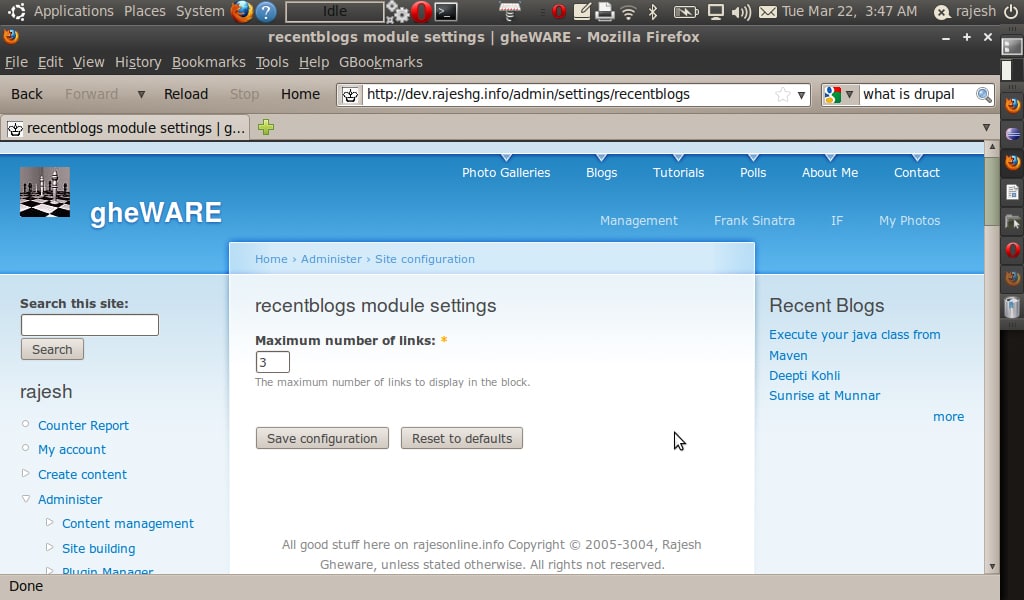Click the site identity icon in URL bar
This screenshot has height=600, width=1024.
pos(350,95)
